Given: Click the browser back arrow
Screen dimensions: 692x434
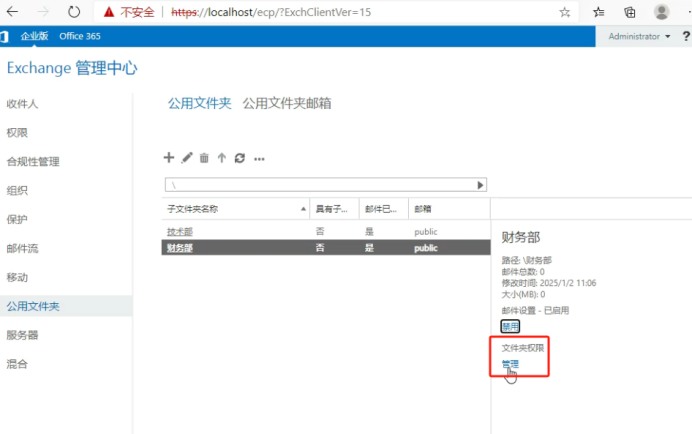Looking at the screenshot, I should click(12, 12).
